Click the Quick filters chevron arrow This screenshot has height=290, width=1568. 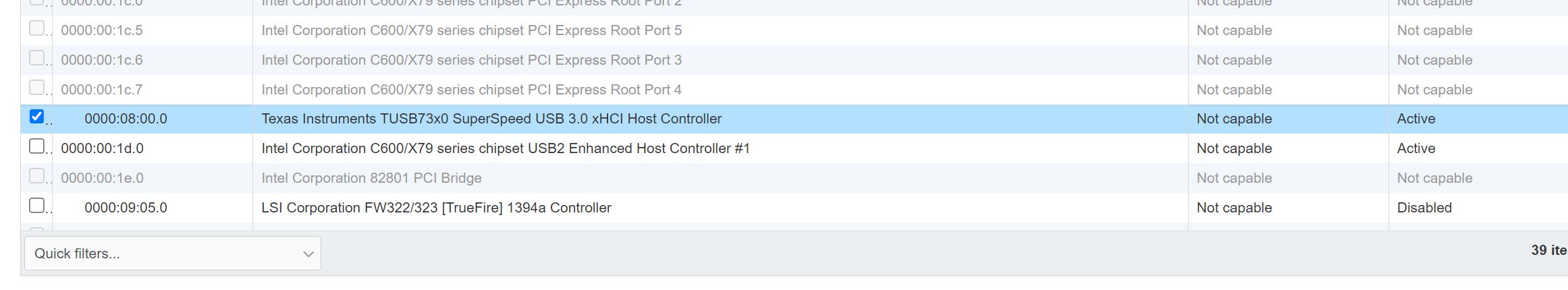click(308, 254)
